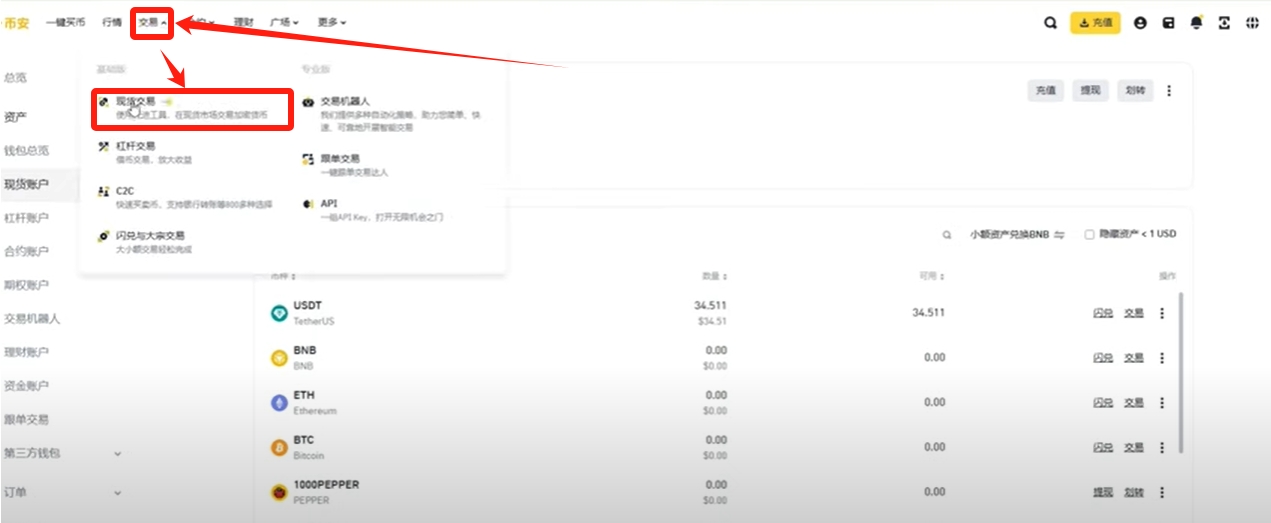This screenshot has width=1271, height=523.
Task: Click the 币安 logo
Action: pos(16,22)
